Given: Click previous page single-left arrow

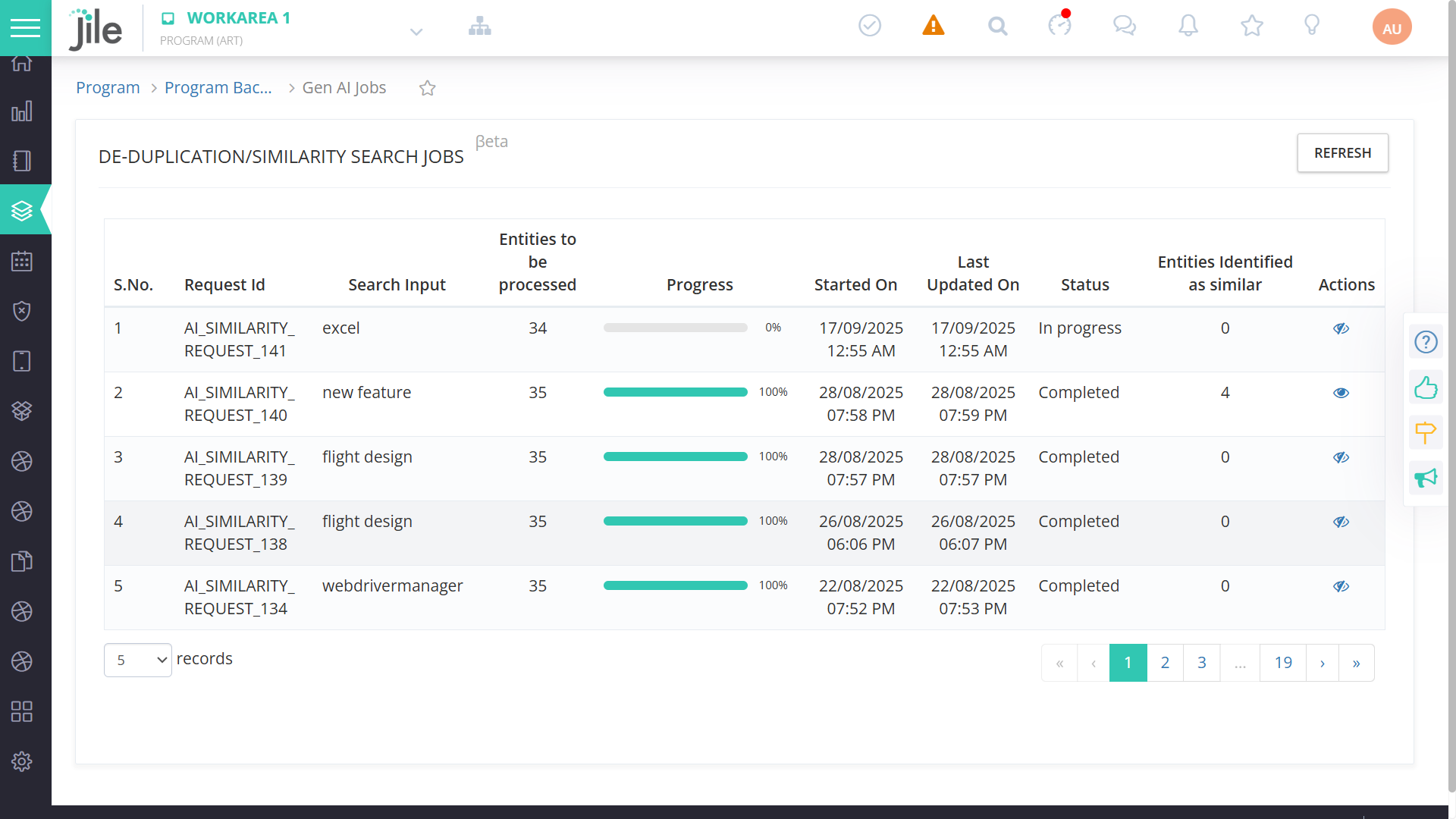Looking at the screenshot, I should (1094, 663).
